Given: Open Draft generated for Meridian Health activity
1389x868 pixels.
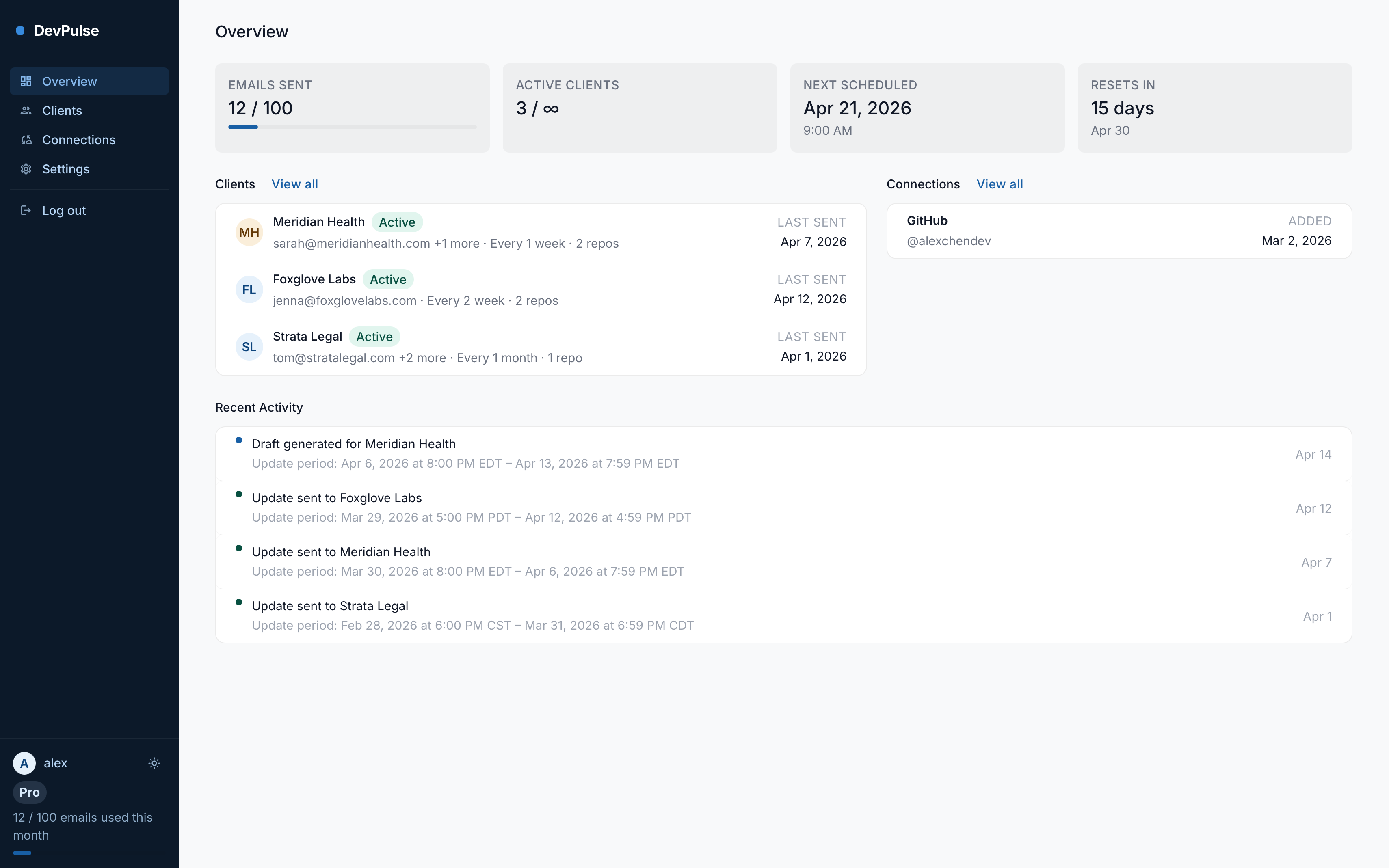Looking at the screenshot, I should [x=353, y=444].
